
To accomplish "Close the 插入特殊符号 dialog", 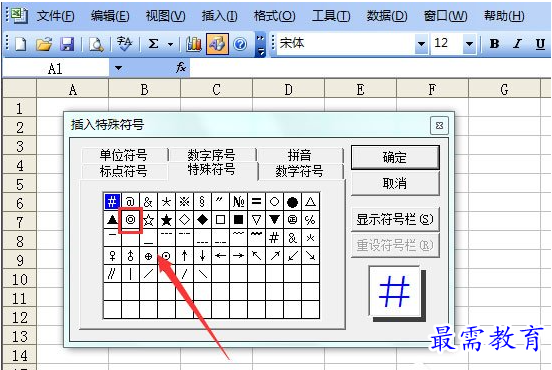I will (x=439, y=126).
